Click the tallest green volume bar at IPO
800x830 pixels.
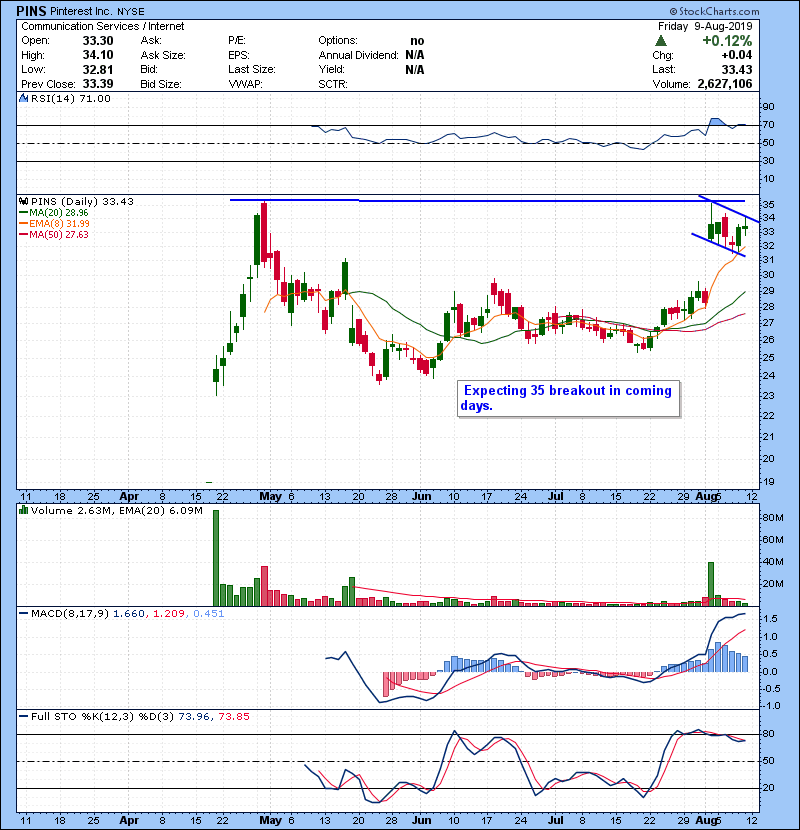pyautogui.click(x=215, y=557)
